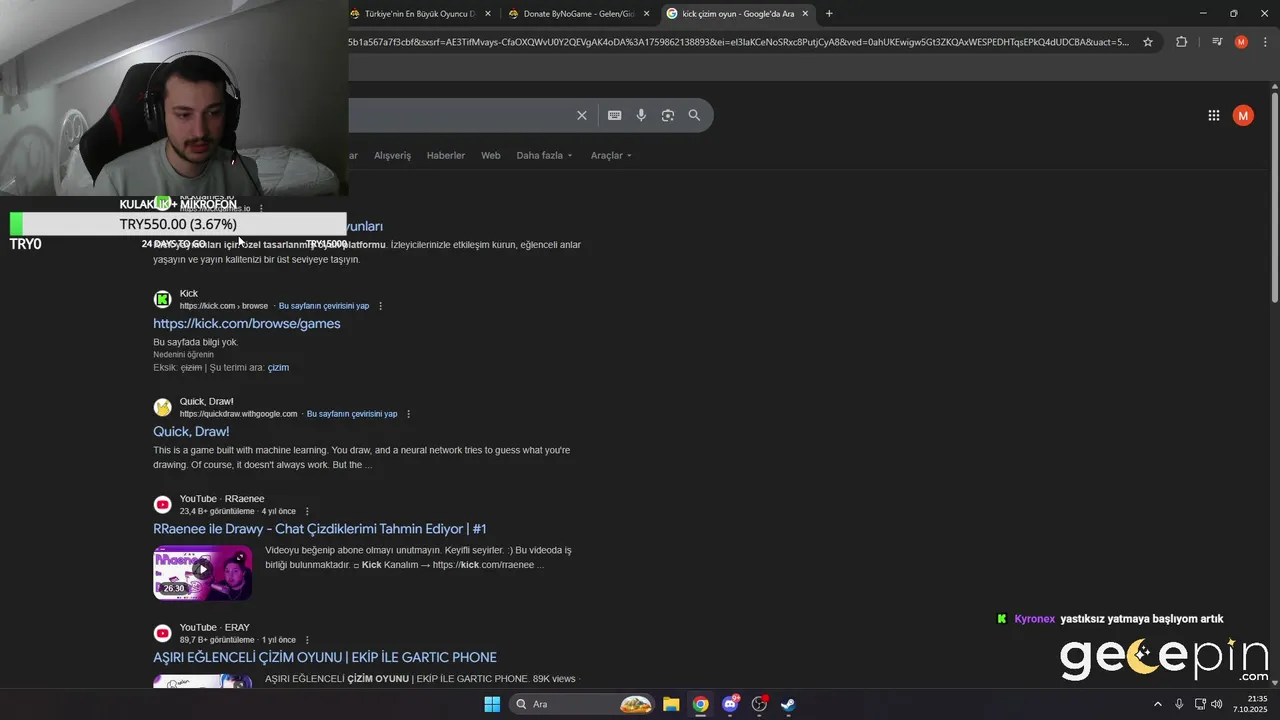The height and width of the screenshot is (720, 1280).
Task: Translate the Quick, Draw! page link
Action: tap(352, 414)
